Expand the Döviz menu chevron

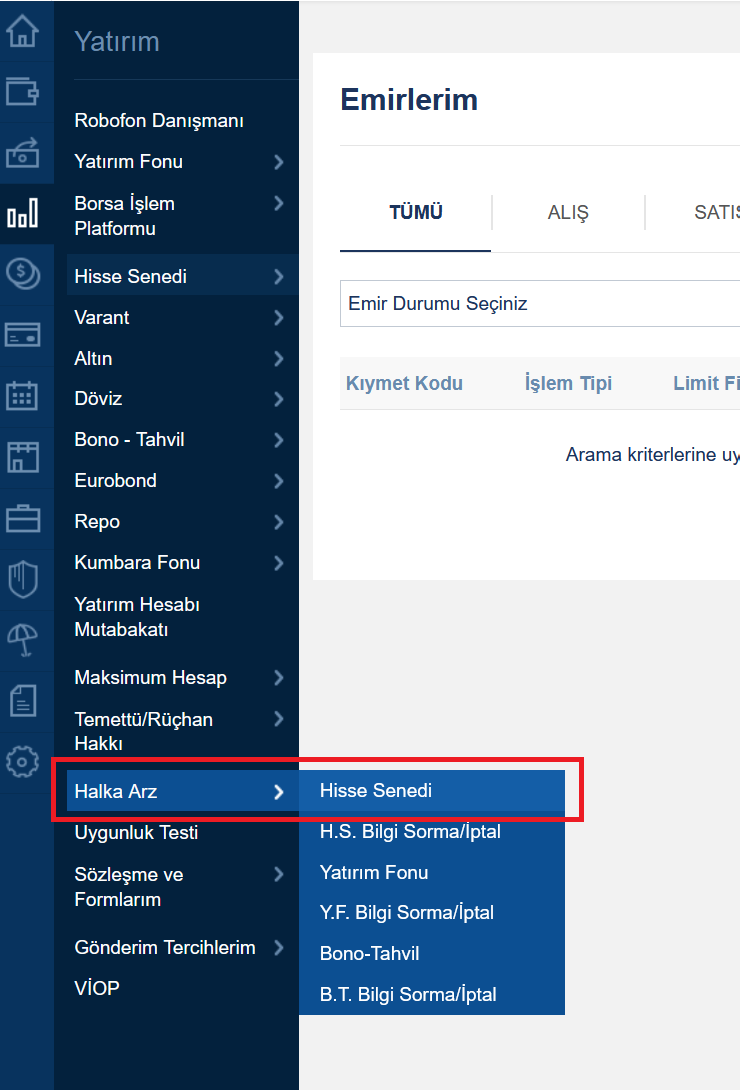278,399
